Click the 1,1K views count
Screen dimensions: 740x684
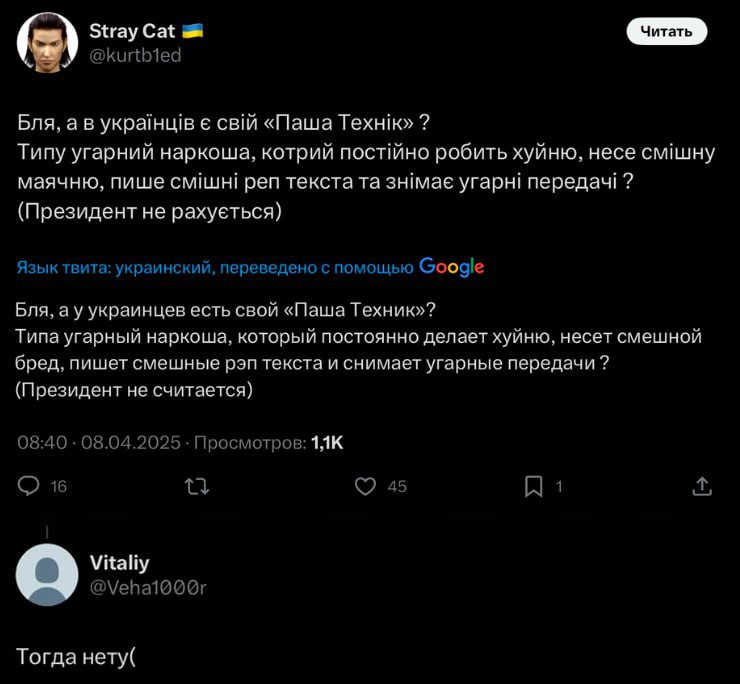(327, 442)
